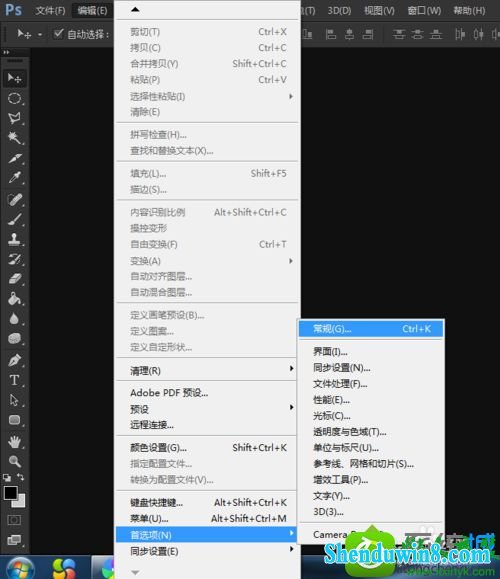Select the Magic Wand tool
Viewport: 500px width, 579px height.
pyautogui.click(x=14, y=138)
